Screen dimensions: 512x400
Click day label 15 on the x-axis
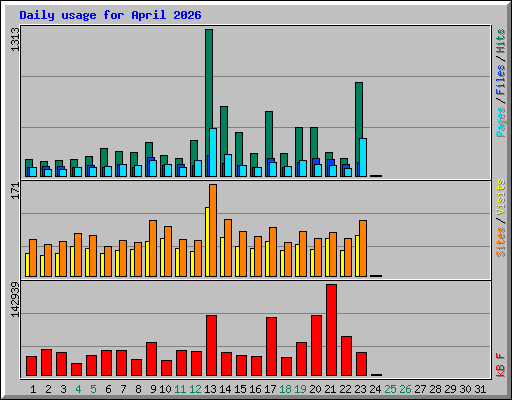click(240, 389)
